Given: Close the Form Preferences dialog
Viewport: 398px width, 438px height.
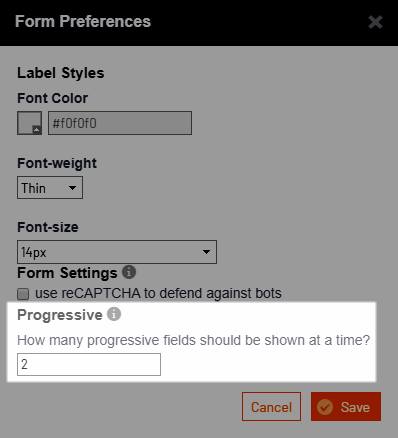Looking at the screenshot, I should coord(375,22).
